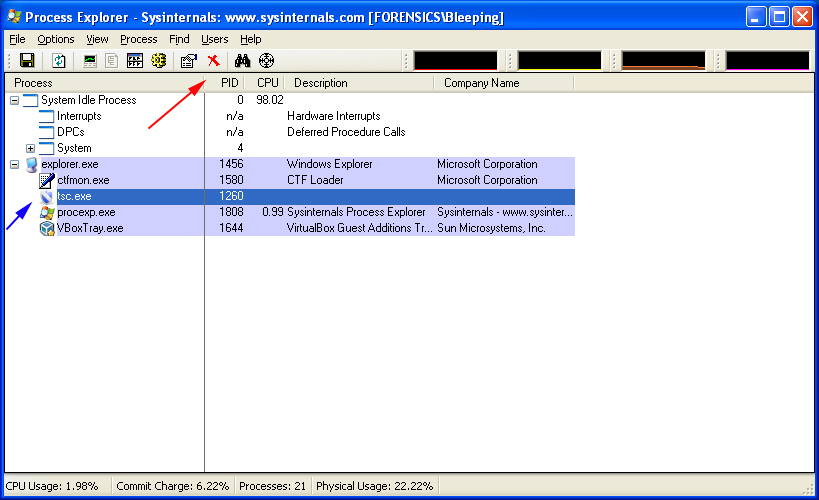The height and width of the screenshot is (500, 819).
Task: Click the Show Process Tree icon
Action: [x=111, y=61]
